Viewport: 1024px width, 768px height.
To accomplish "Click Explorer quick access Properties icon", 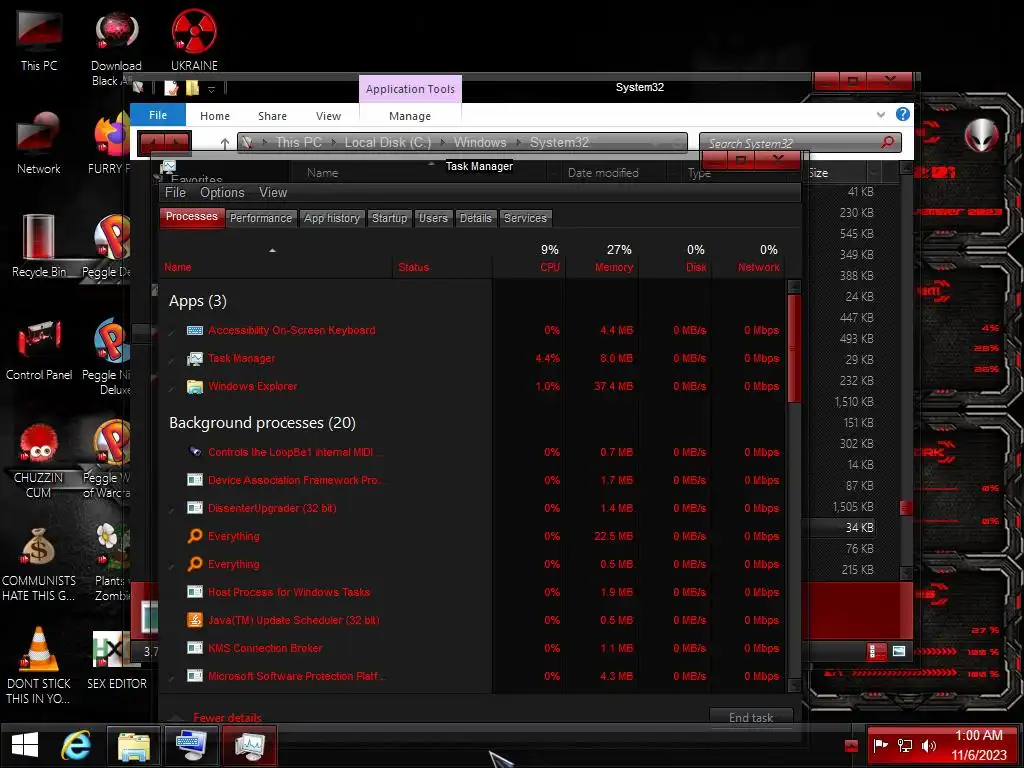I will coord(171,88).
